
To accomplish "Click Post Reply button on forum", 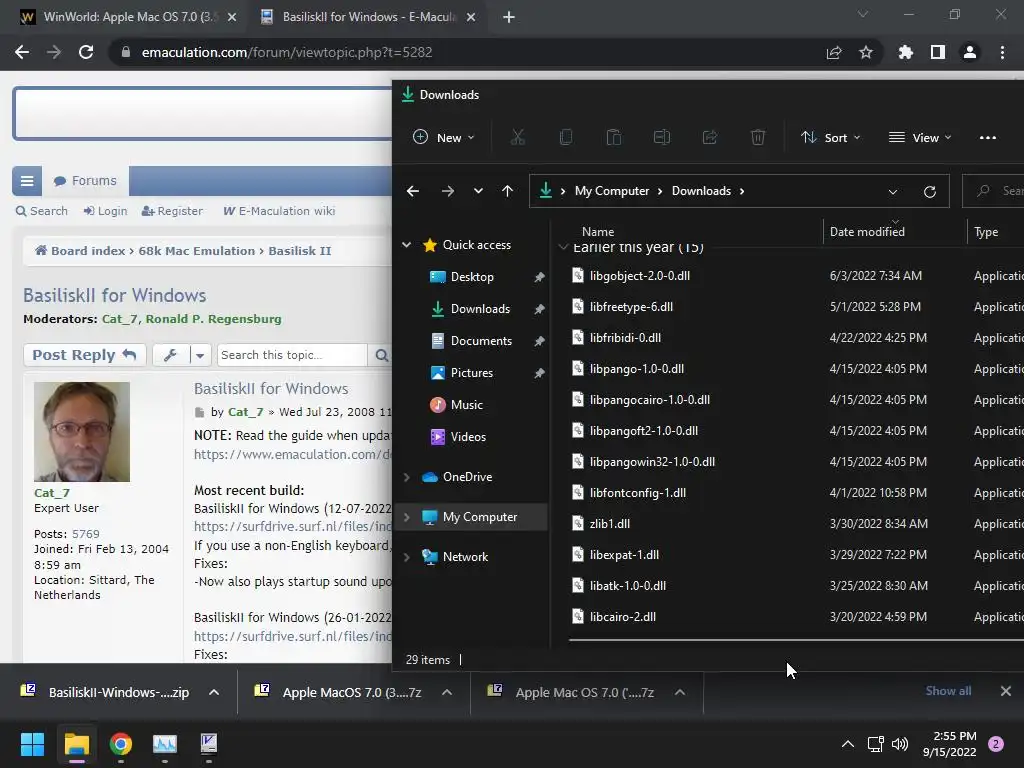I will click(x=84, y=355).
